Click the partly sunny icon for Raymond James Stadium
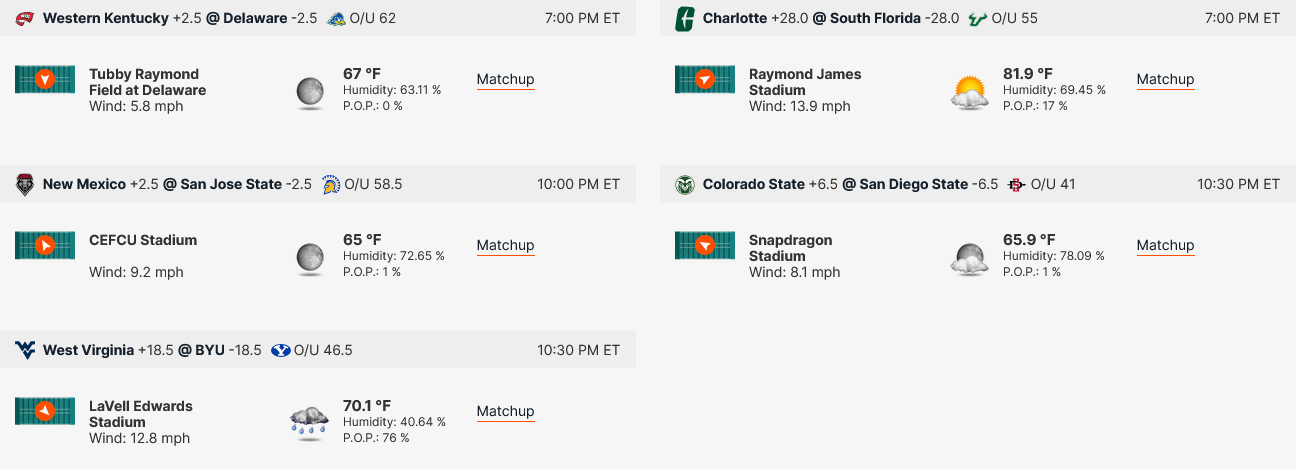 point(970,92)
